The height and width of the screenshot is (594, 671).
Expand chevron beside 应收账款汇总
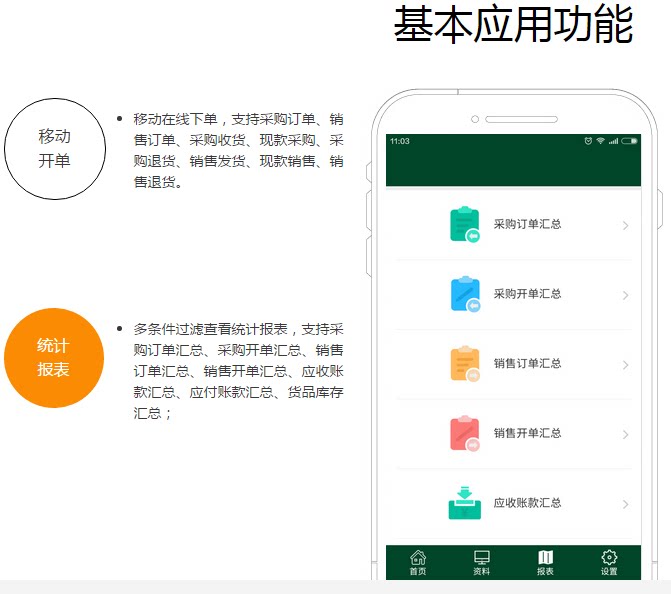[x=626, y=505]
